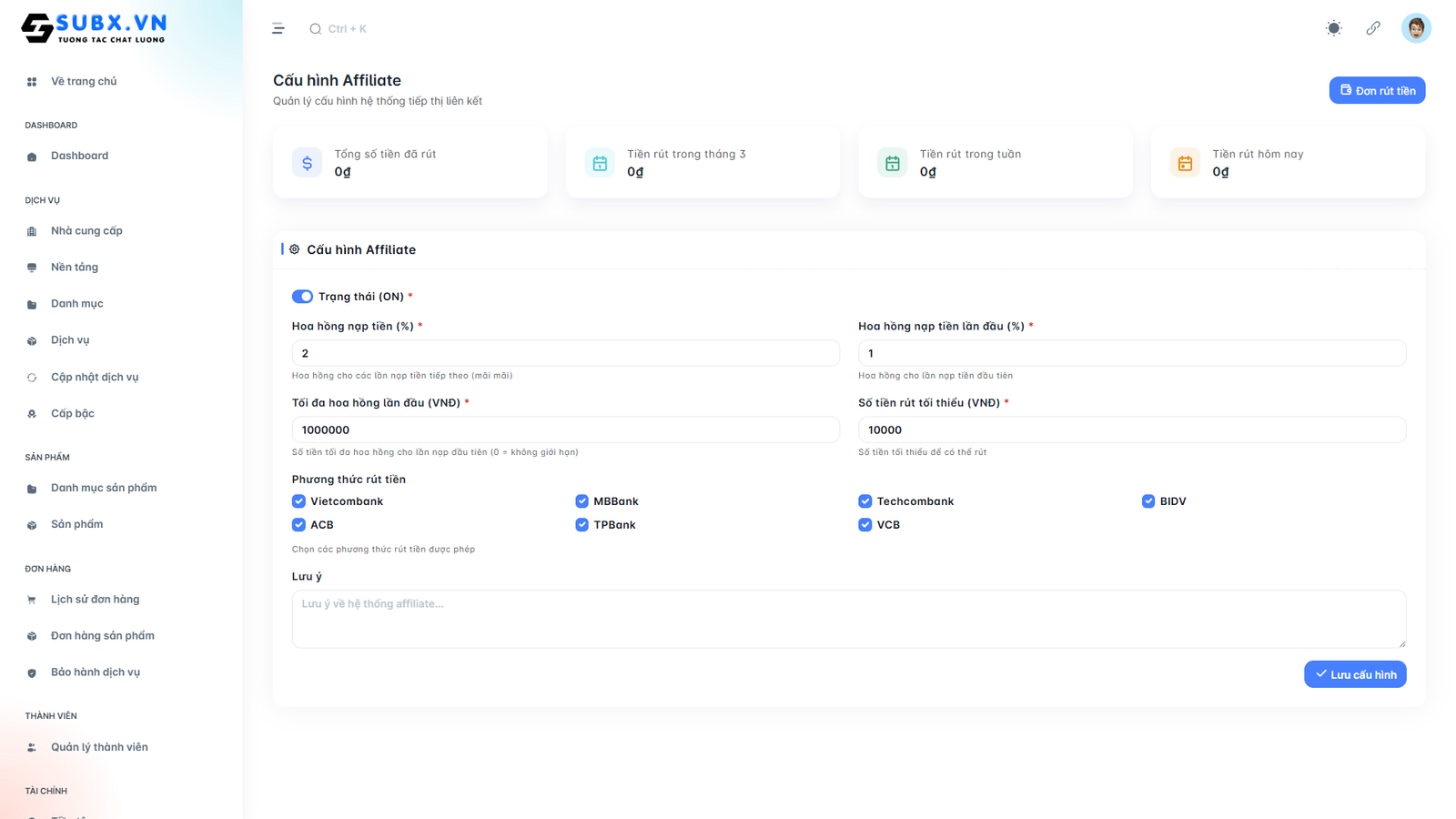1456x819 pixels.
Task: Click the orange calendar icon for today's withdrawals
Action: 1184,163
